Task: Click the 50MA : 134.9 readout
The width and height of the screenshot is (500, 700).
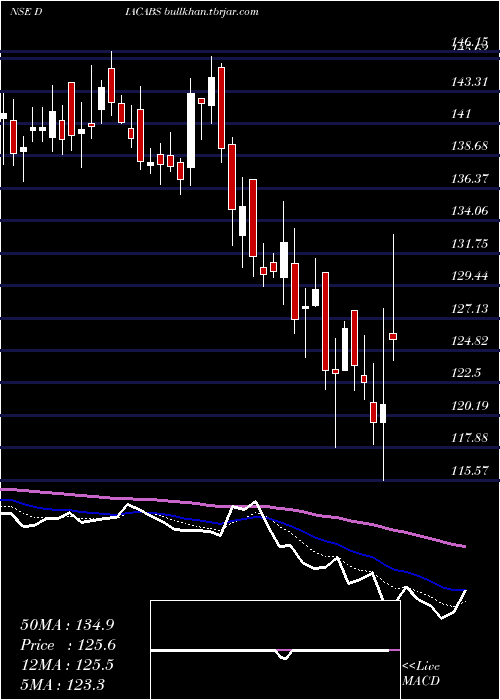Action: 68,625
